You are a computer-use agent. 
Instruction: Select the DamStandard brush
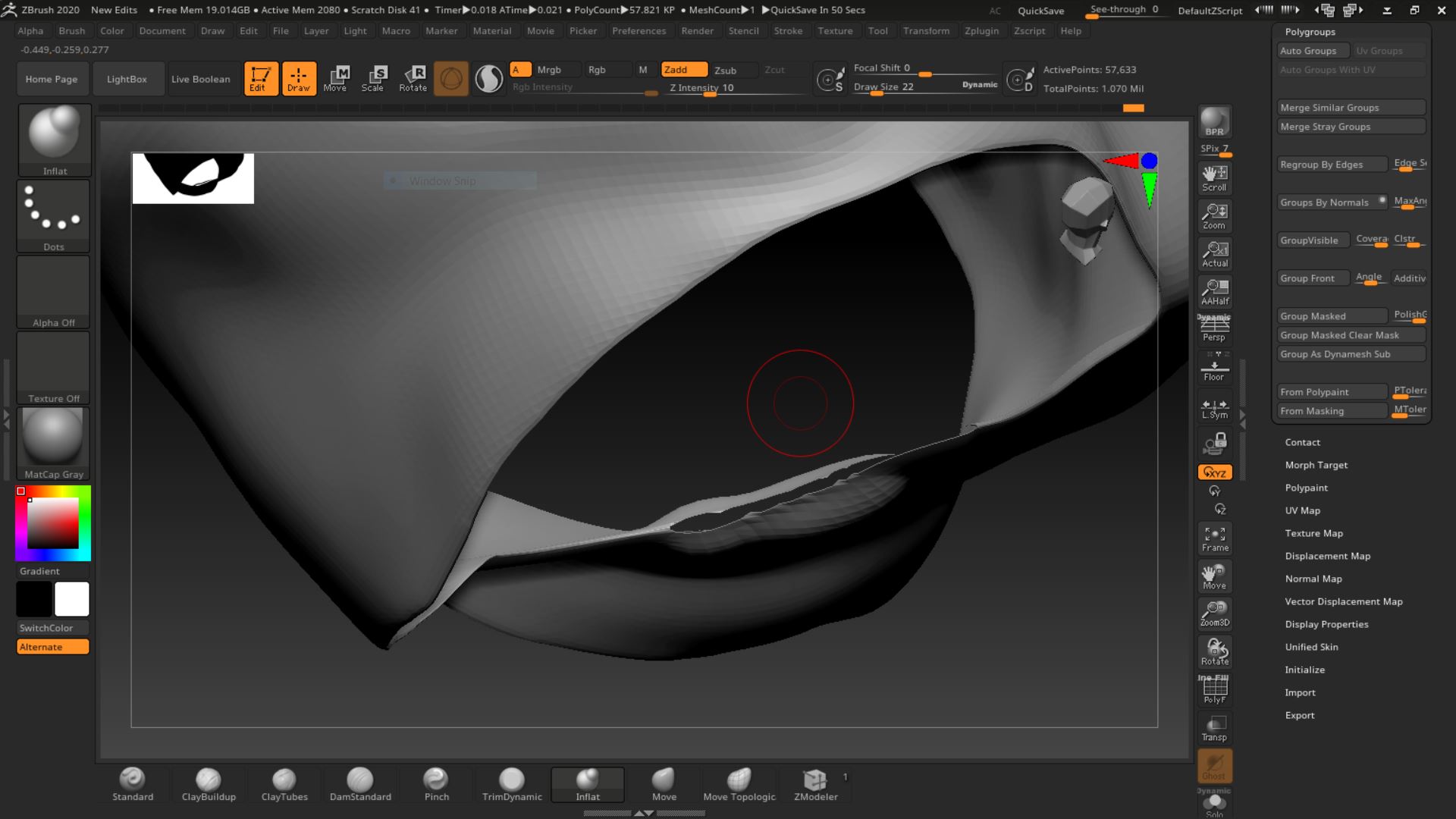[x=360, y=783]
